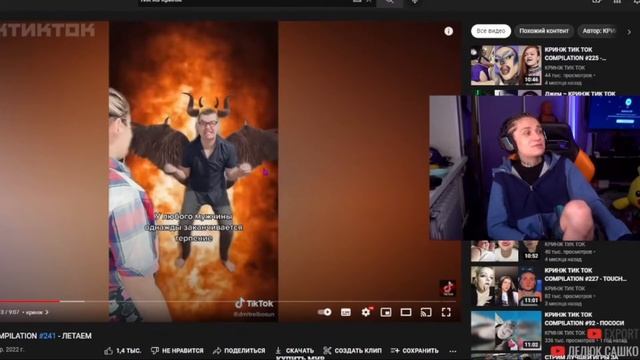Share the video via 'ПОДЕЛИТЬСЯ'

(239, 351)
